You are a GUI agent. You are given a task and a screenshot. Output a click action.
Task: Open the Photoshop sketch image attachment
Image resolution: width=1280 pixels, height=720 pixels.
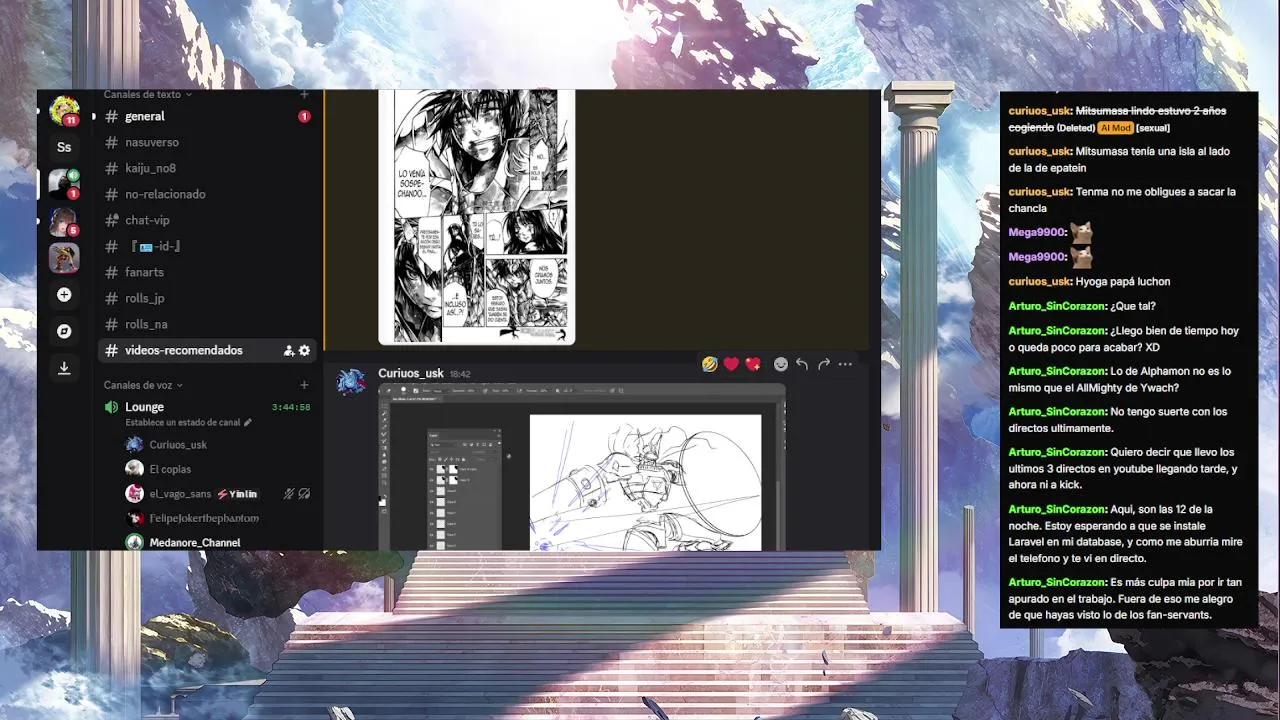(582, 467)
